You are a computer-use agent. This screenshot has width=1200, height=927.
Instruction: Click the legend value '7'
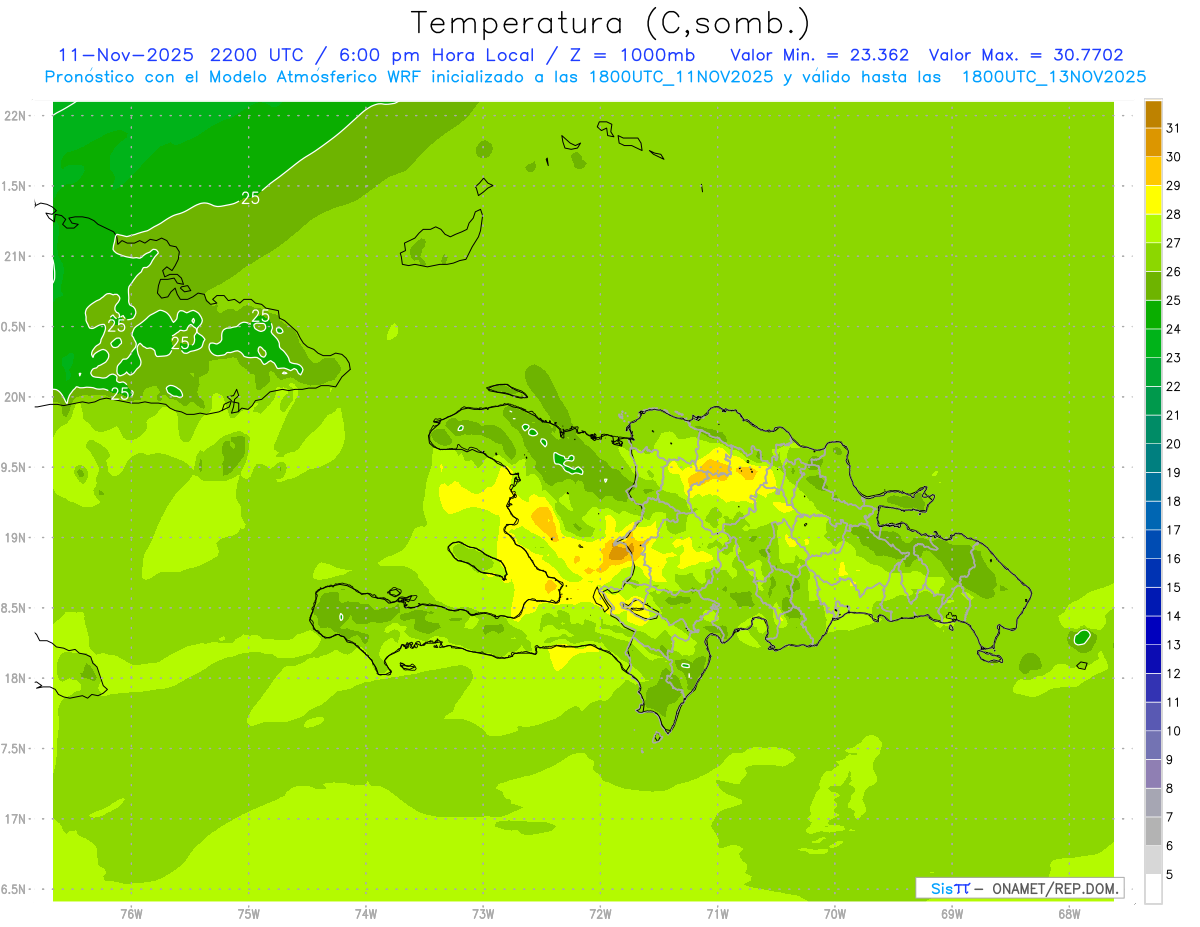1170,817
